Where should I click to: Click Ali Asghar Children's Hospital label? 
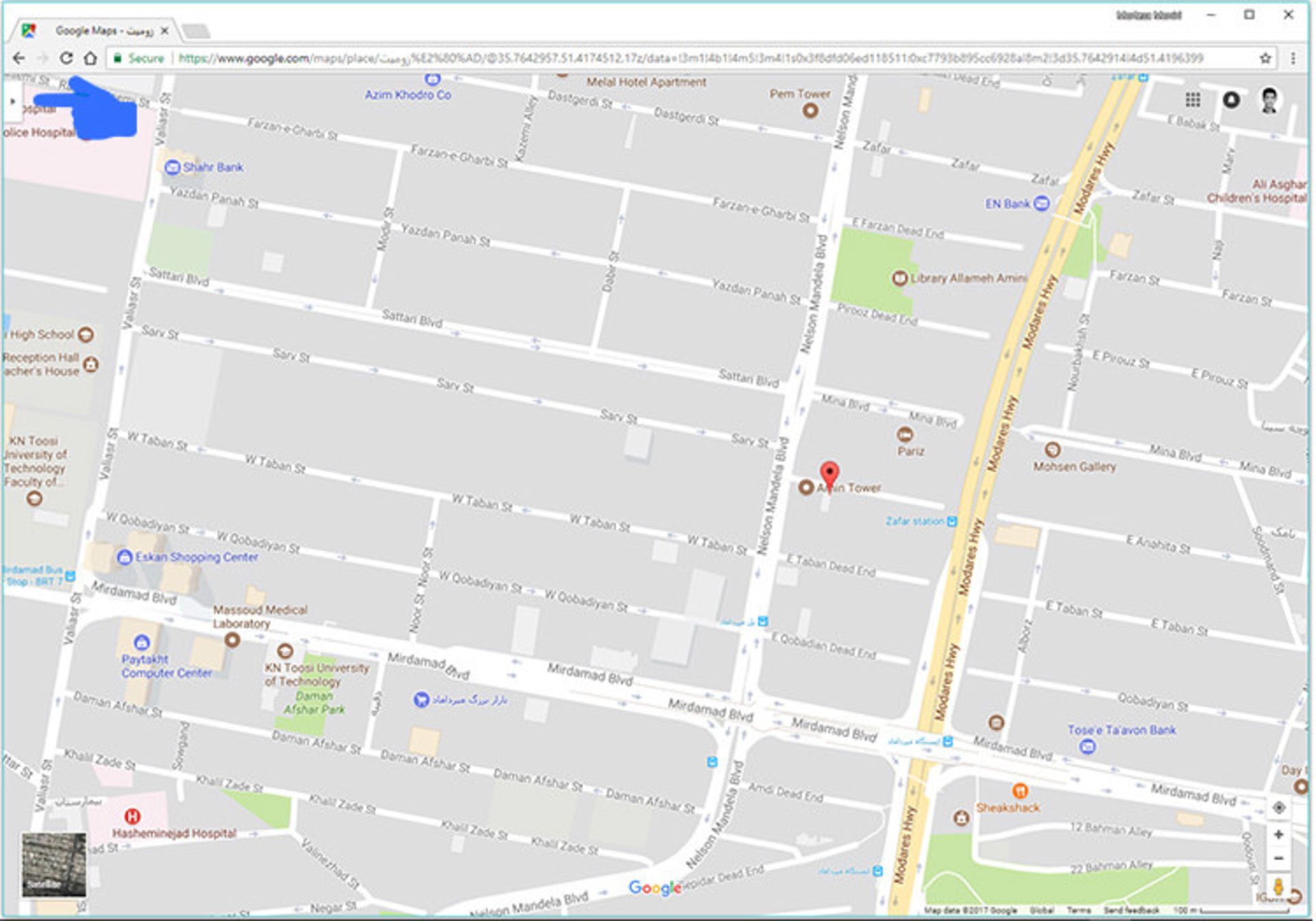[1257, 191]
